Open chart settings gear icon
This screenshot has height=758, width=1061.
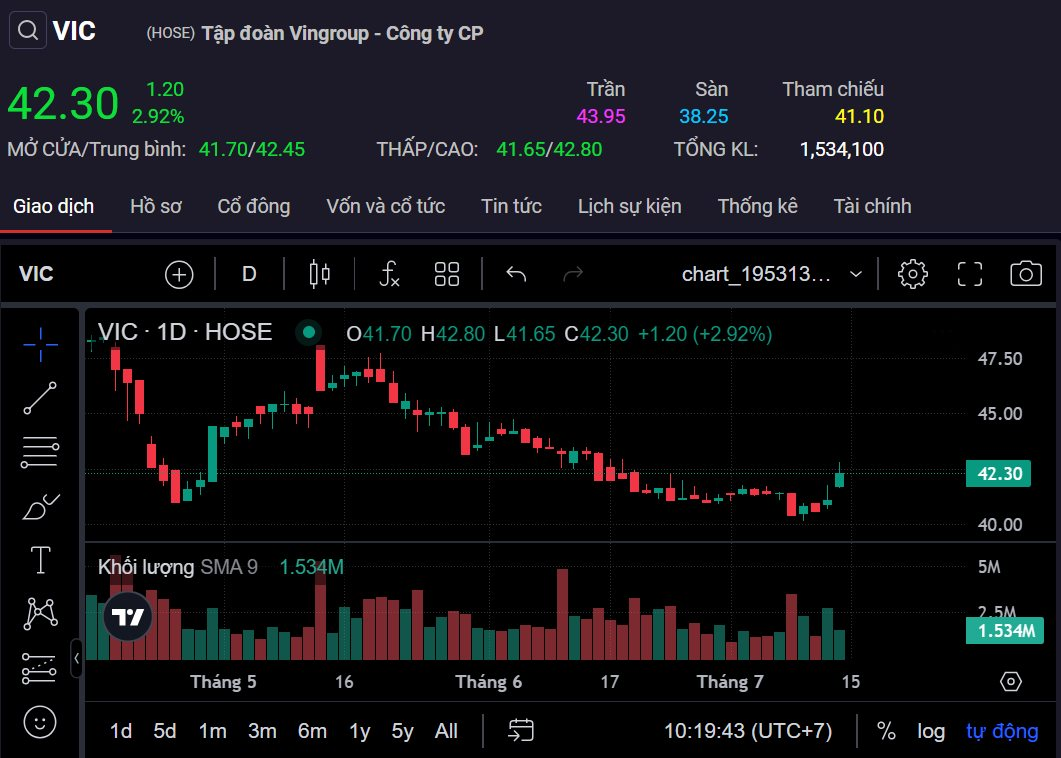pos(912,274)
